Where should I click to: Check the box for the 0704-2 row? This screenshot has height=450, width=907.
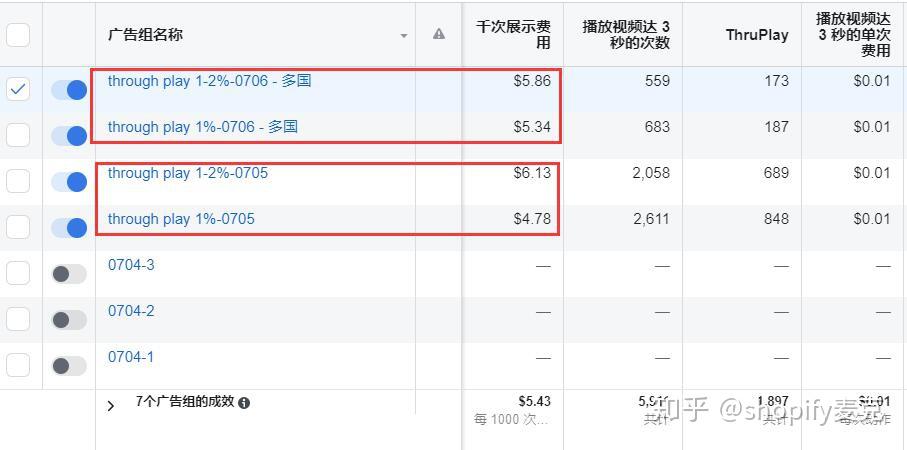[18, 319]
